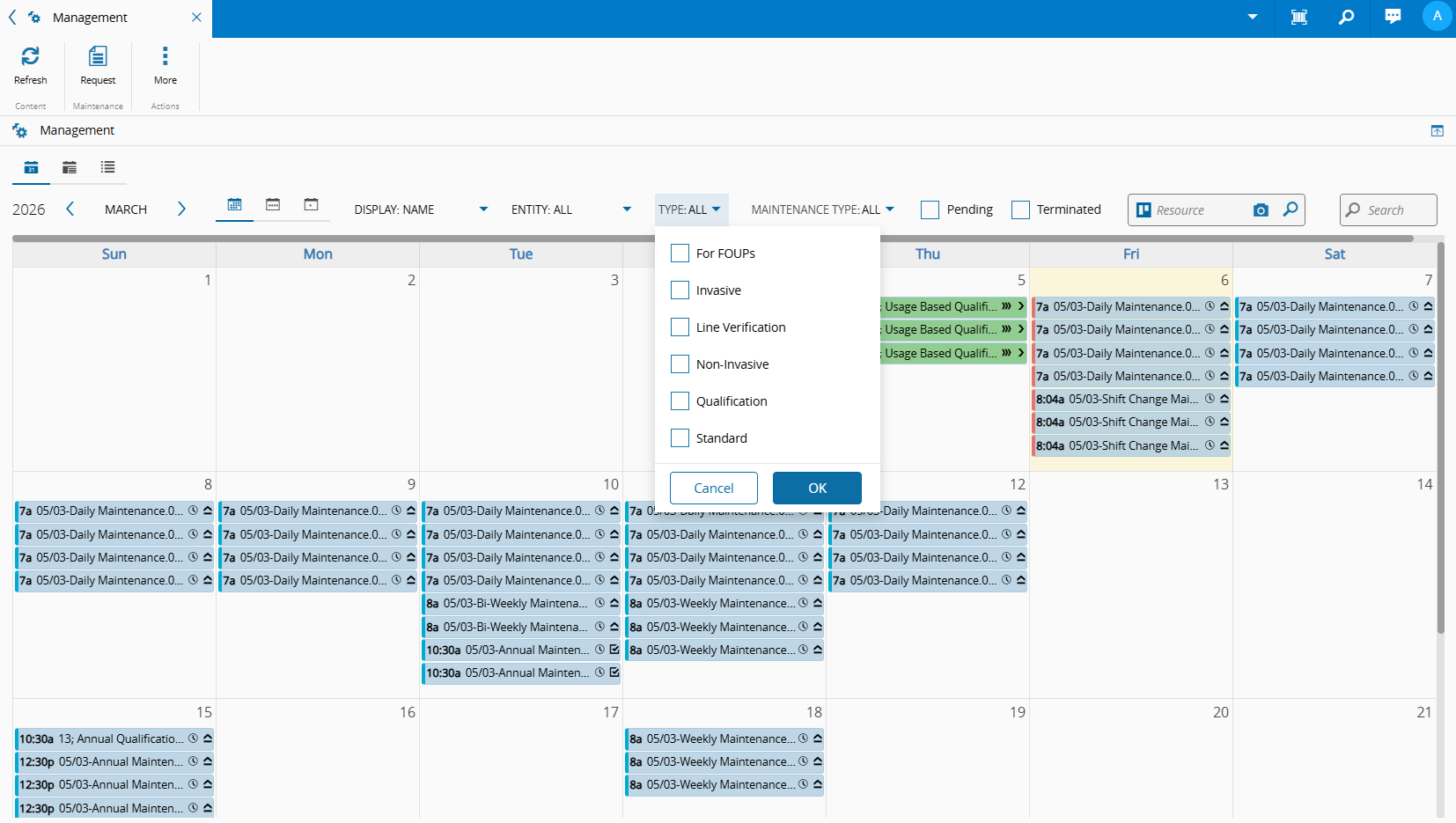This screenshot has width=1456, height=823.
Task: Switch to the list view tab
Action: point(107,167)
